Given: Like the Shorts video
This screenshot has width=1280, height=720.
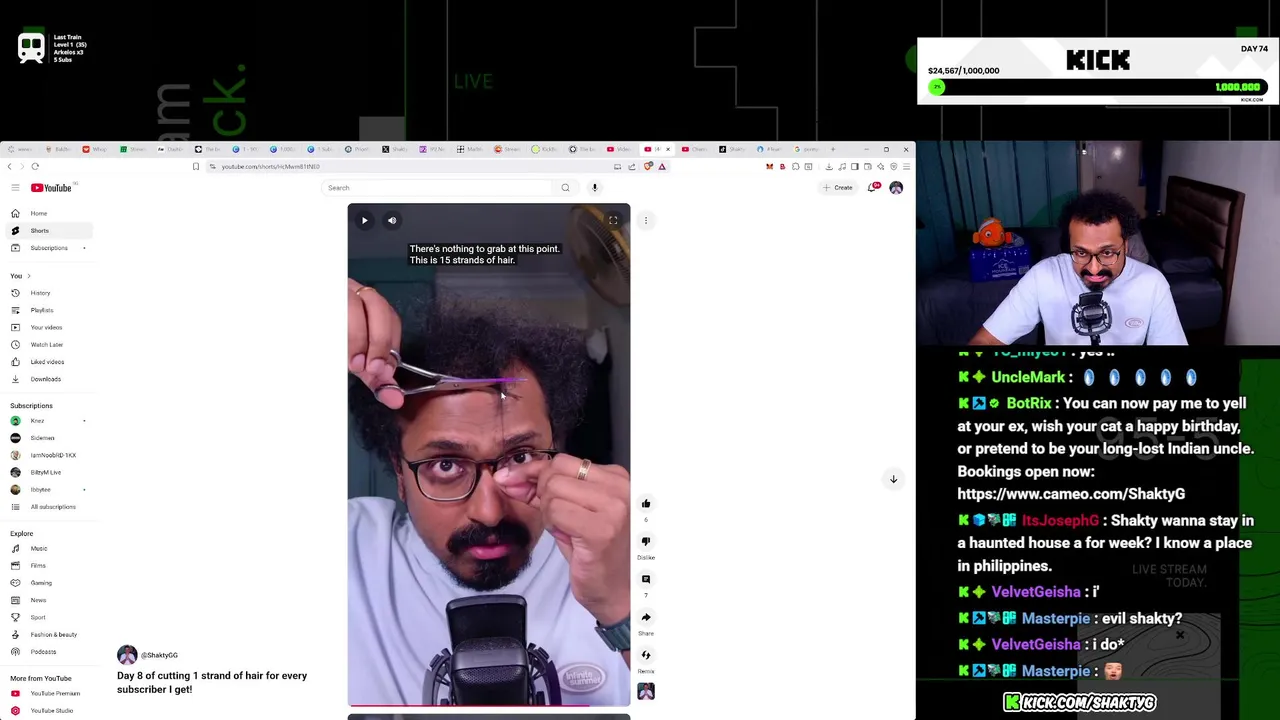Looking at the screenshot, I should (646, 504).
